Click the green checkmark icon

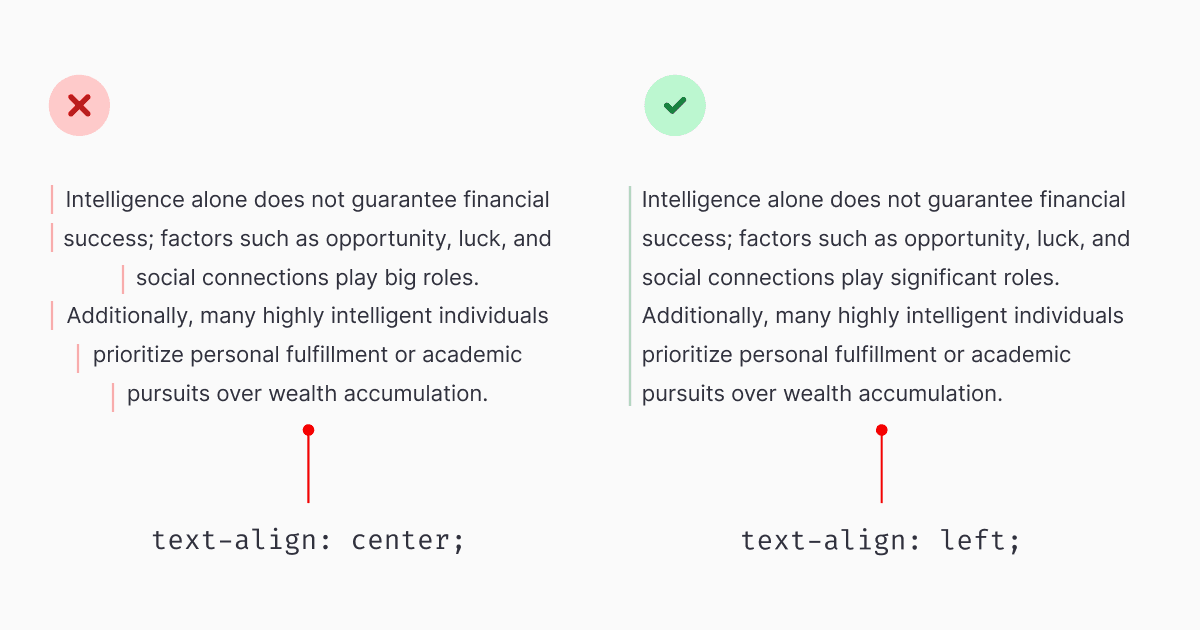coord(675,105)
